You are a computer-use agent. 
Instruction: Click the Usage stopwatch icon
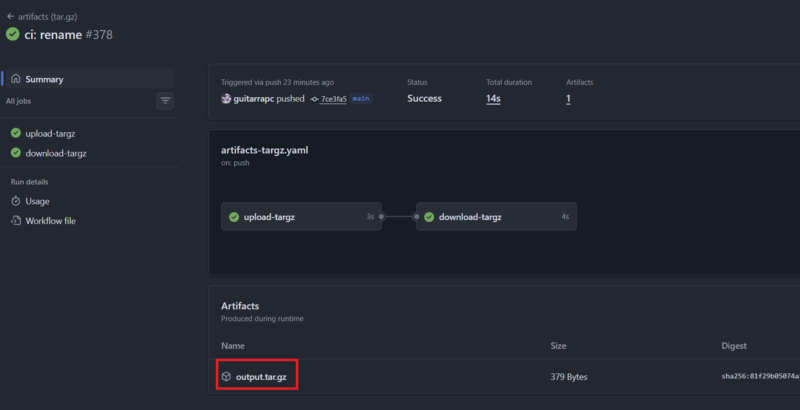(x=16, y=201)
